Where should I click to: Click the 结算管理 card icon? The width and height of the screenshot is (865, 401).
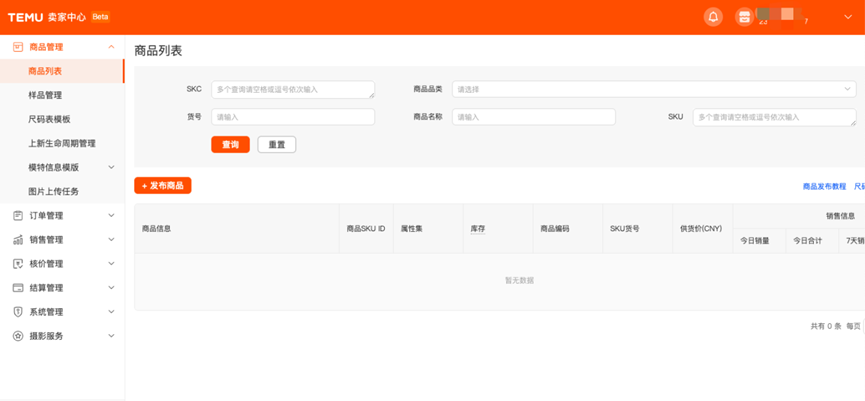click(x=18, y=288)
